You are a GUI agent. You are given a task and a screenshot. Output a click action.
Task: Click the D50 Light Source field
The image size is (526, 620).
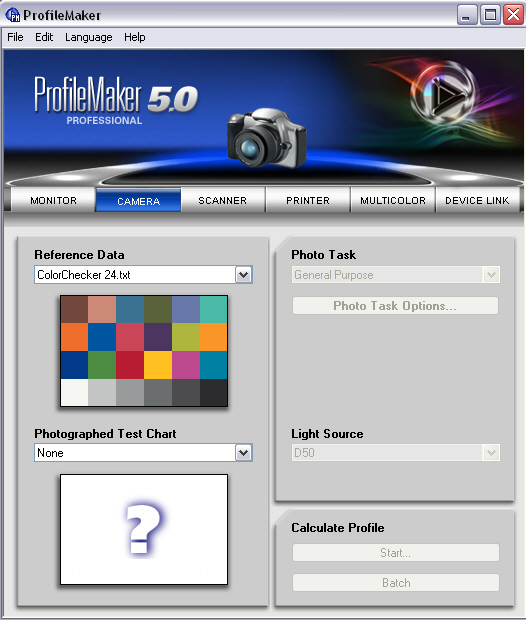click(x=396, y=453)
